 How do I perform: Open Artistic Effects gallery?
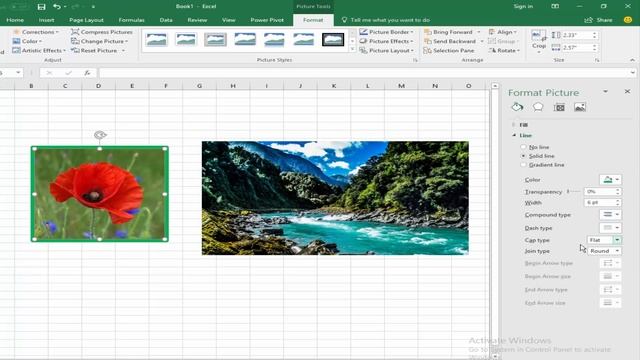(x=39, y=51)
